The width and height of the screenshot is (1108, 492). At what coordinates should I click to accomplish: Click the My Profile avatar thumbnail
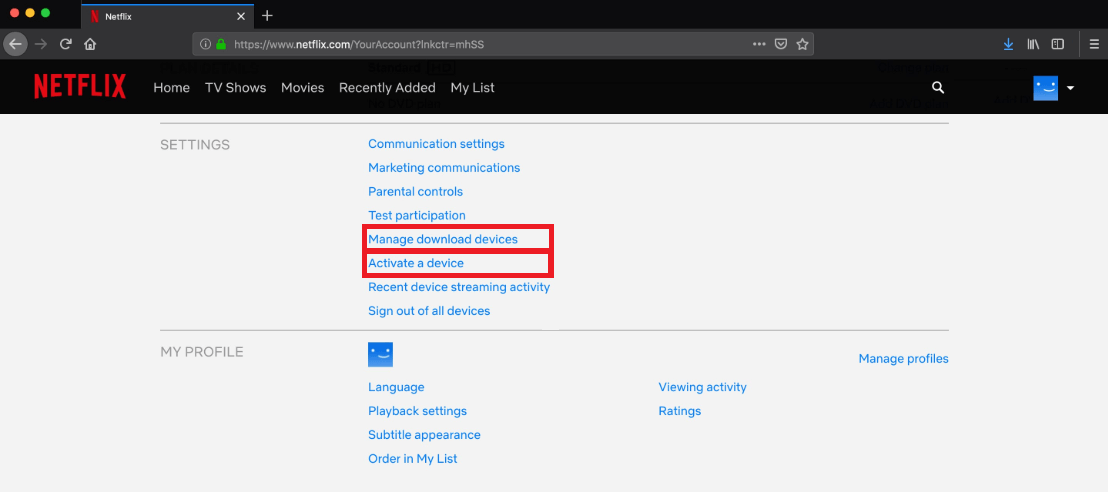pyautogui.click(x=380, y=355)
